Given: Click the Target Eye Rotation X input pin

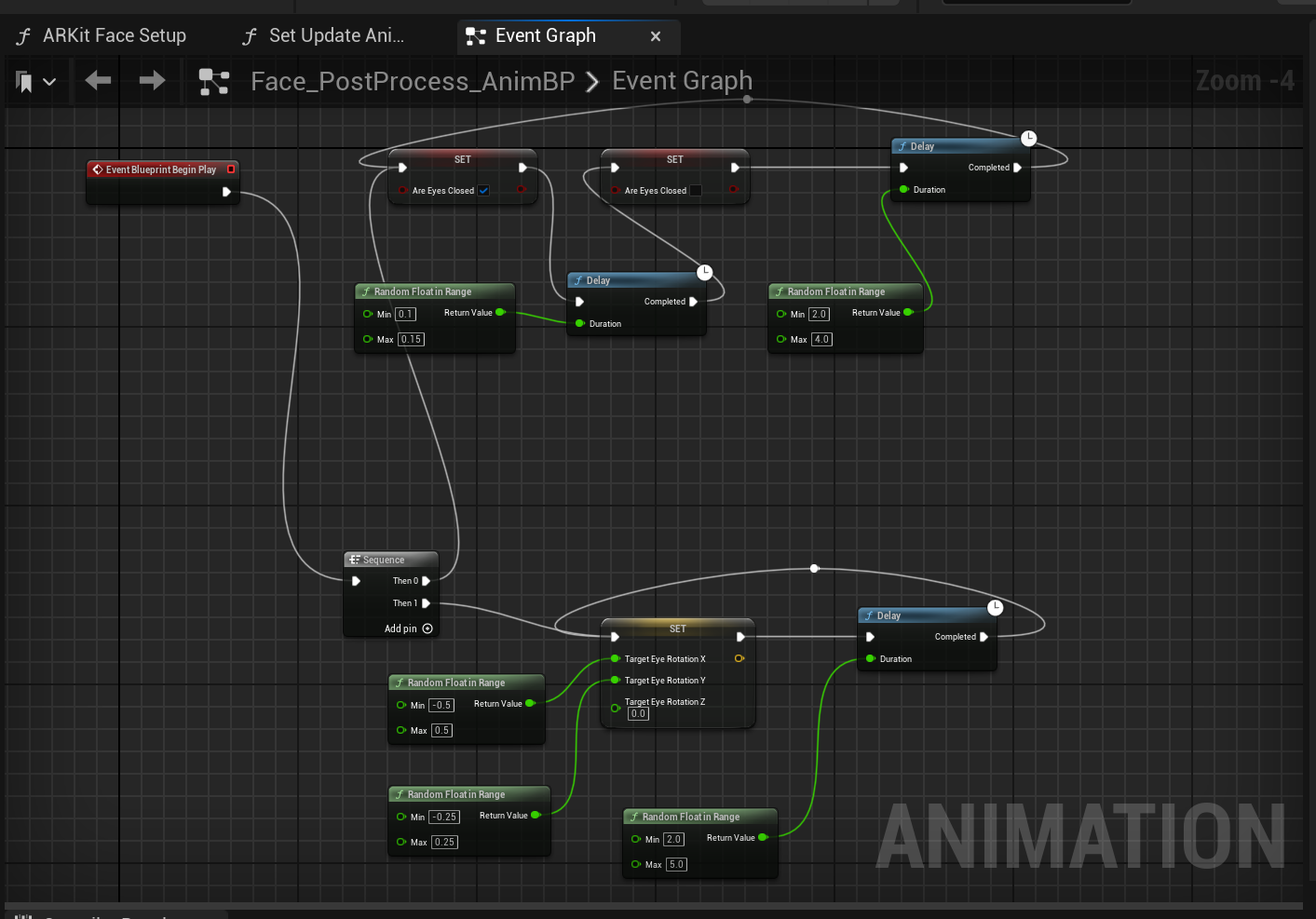Looking at the screenshot, I should point(615,659).
